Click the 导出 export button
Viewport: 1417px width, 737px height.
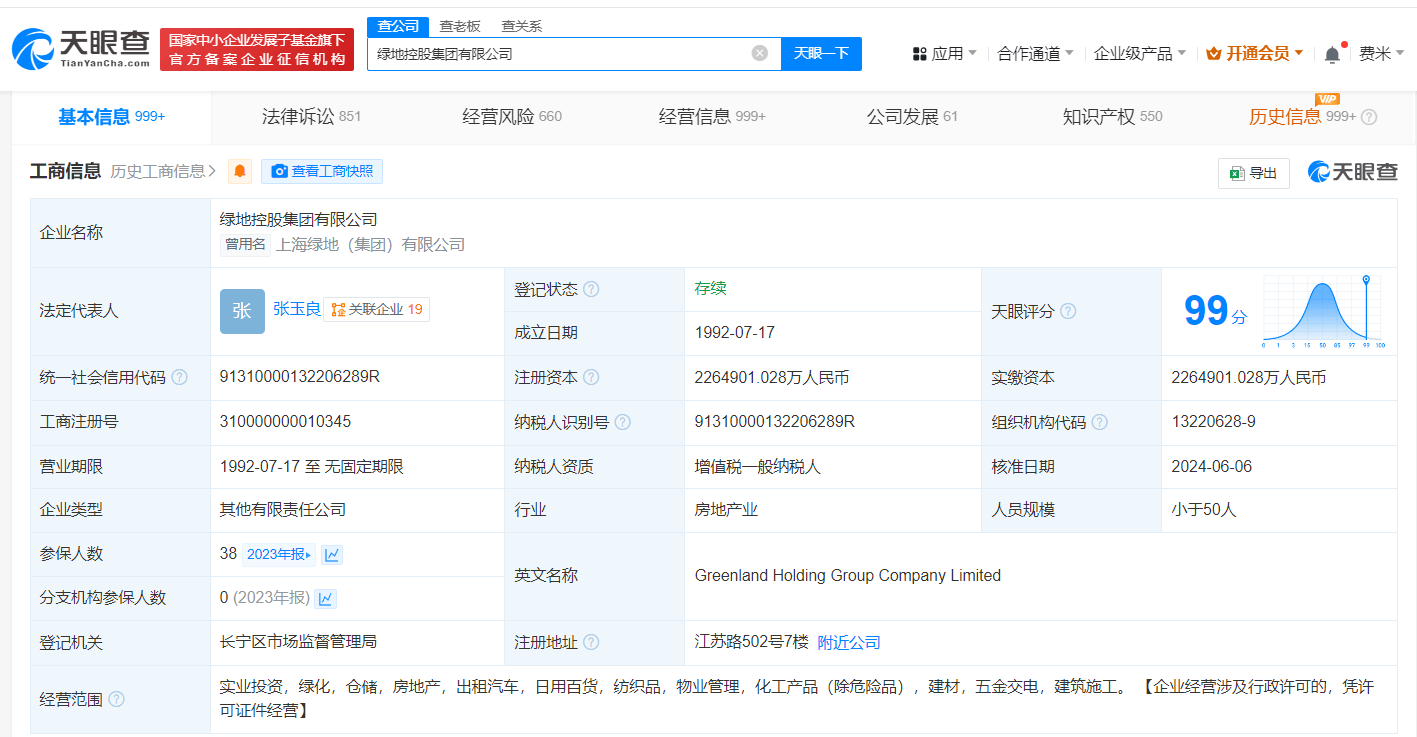(1254, 173)
